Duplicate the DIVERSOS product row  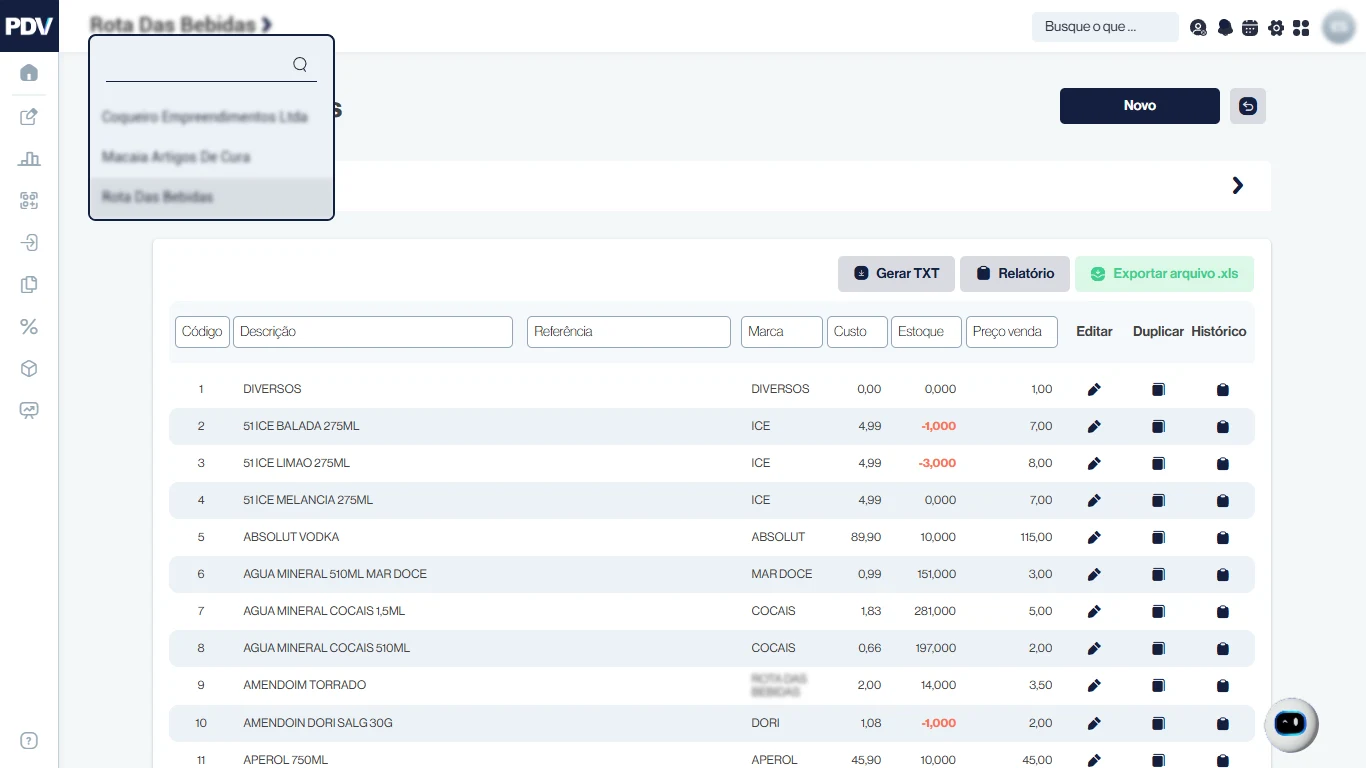coord(1158,390)
